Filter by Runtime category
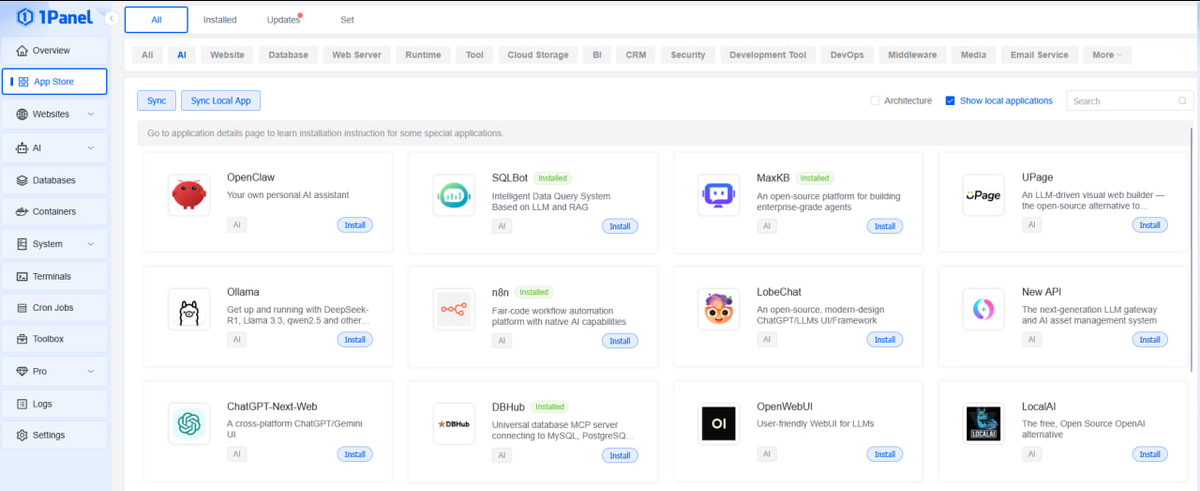This screenshot has width=1200, height=491. 424,55
